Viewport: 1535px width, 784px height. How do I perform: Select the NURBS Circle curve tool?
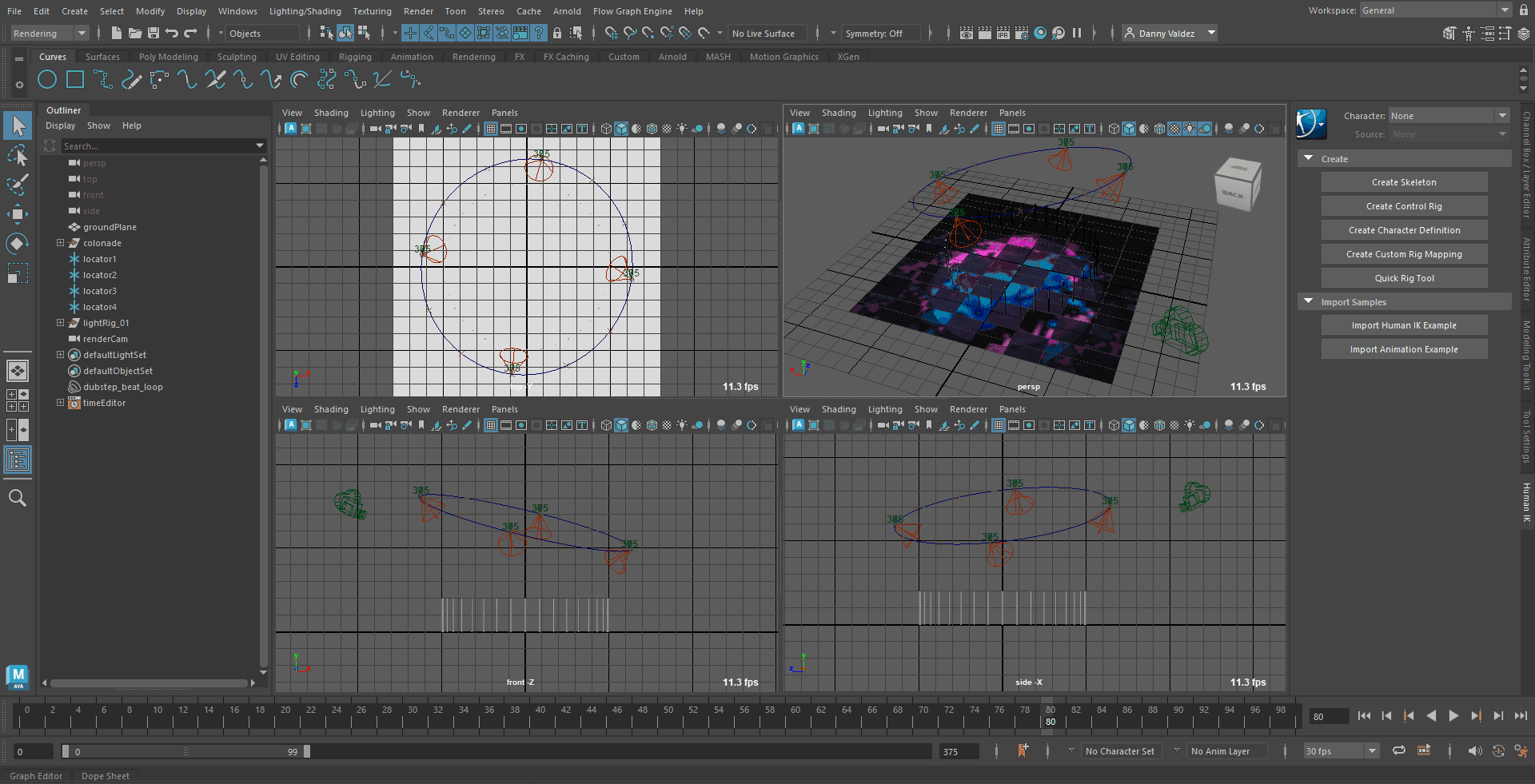(47, 79)
